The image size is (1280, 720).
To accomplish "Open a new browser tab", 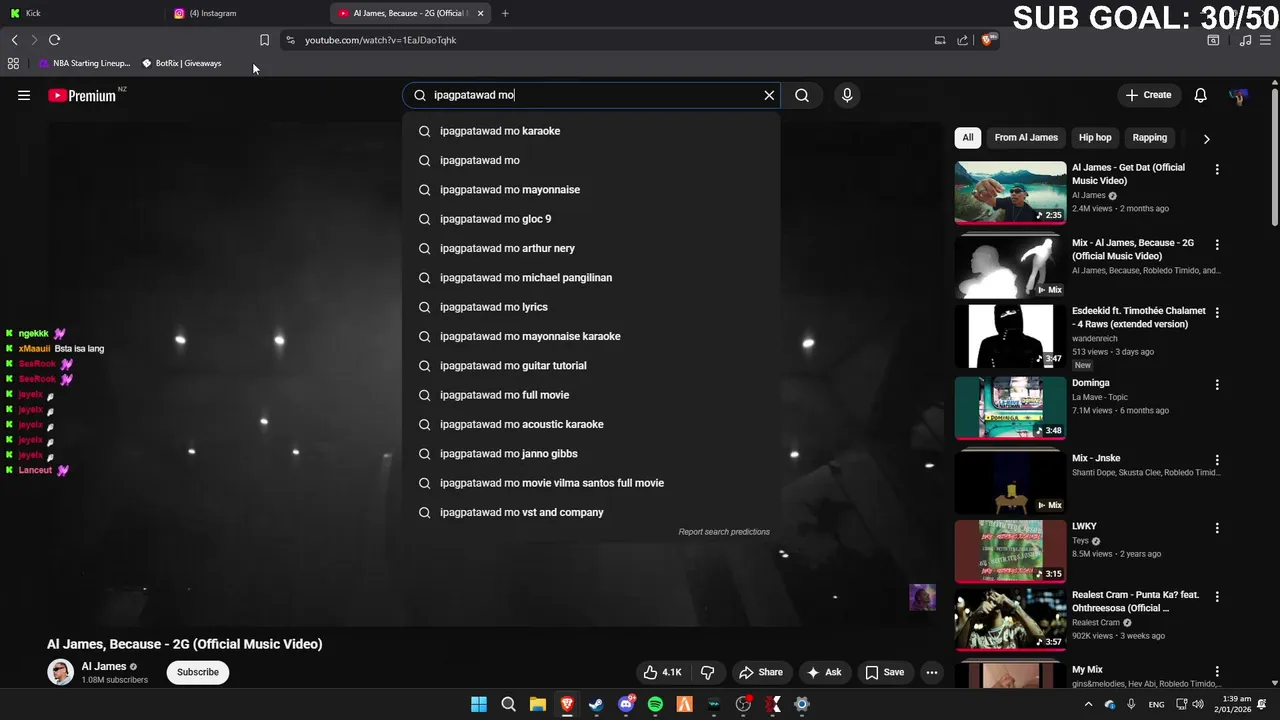I will click(505, 13).
